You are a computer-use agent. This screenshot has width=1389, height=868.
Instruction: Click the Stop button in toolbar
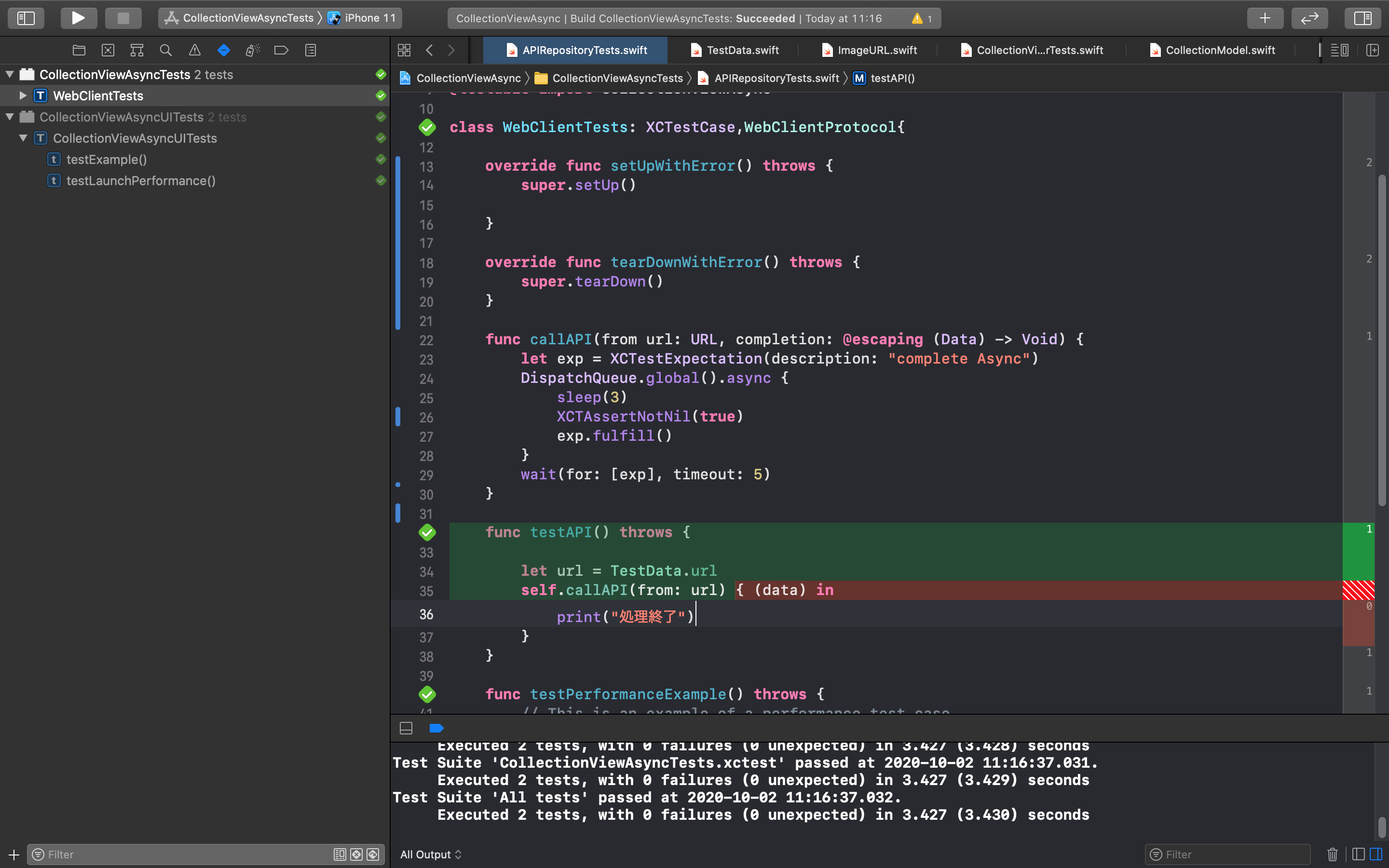tap(123, 18)
